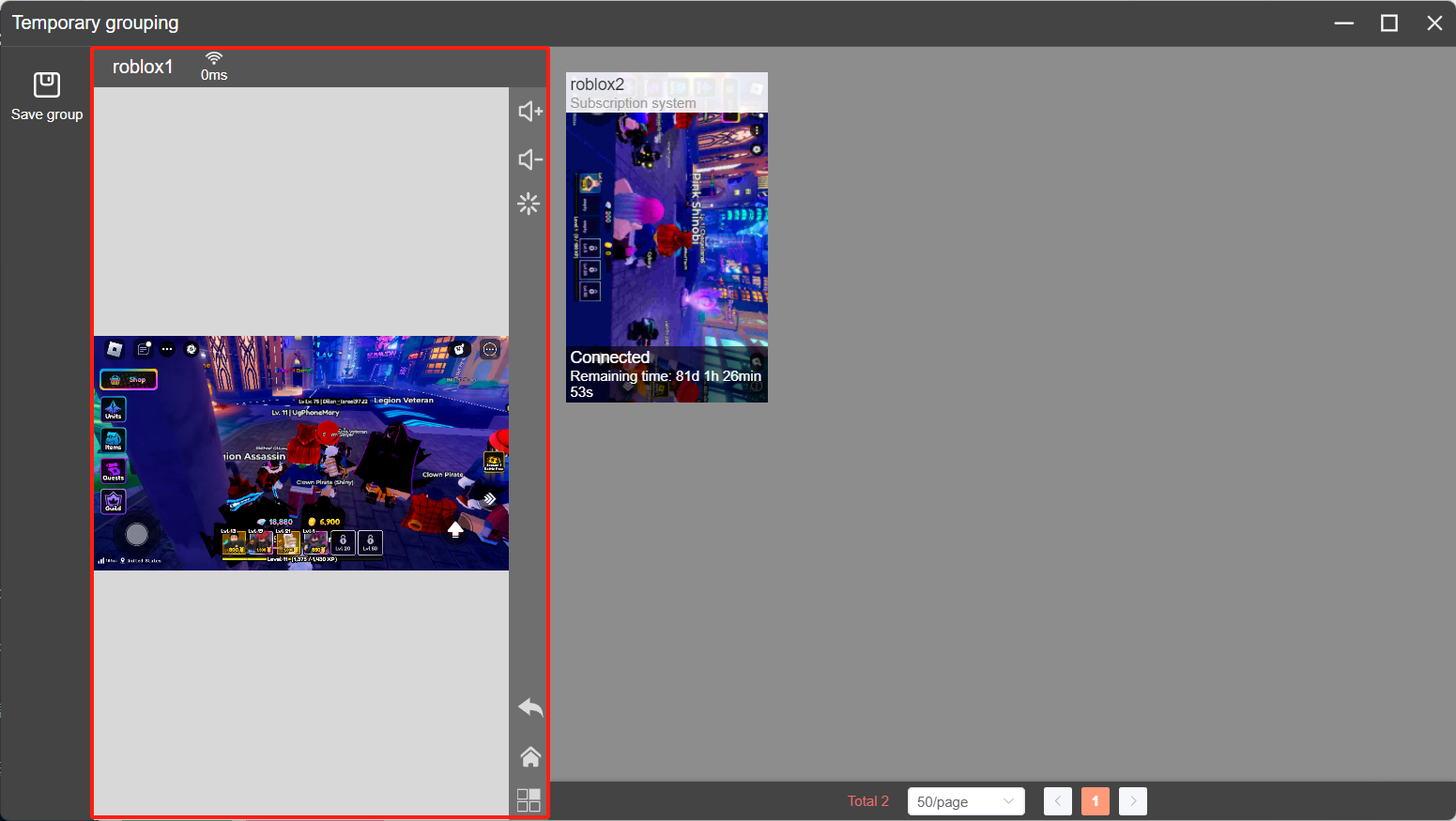The image size is (1456, 821).
Task: Click the Subscription system label
Action: pos(634,103)
